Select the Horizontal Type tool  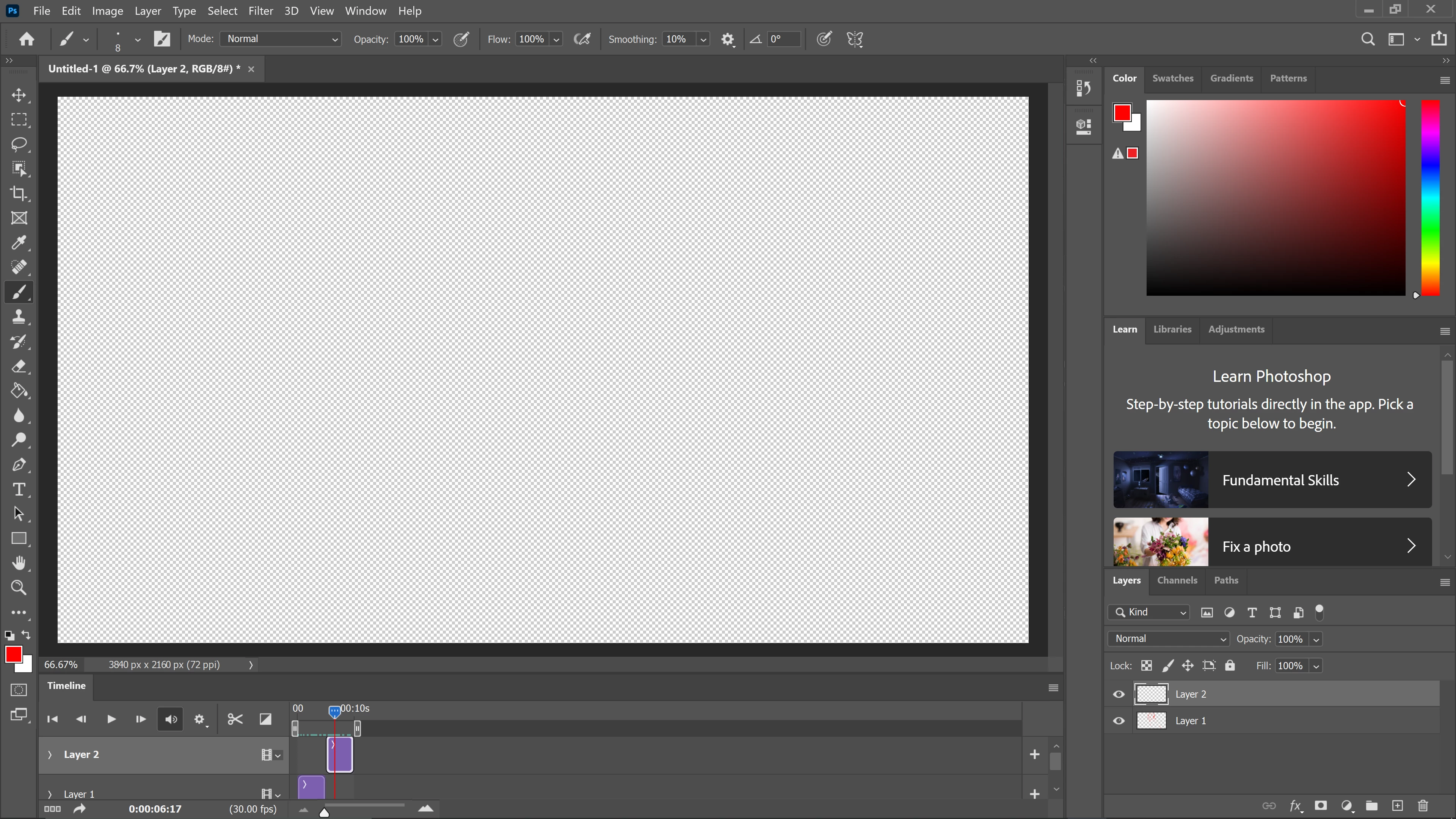19,490
